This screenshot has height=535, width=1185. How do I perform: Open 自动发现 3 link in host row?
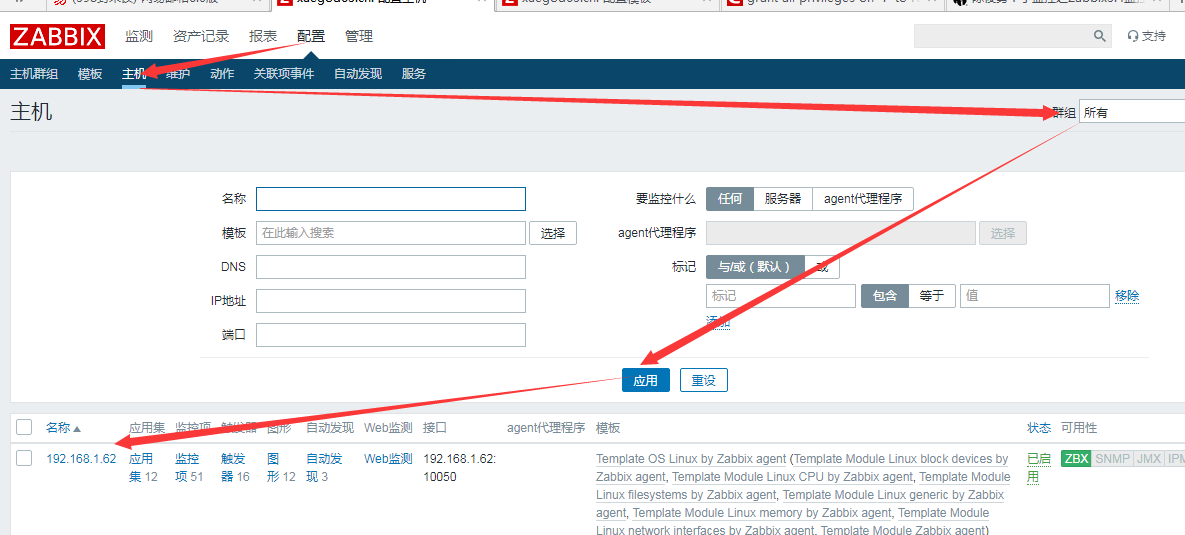pos(324,468)
